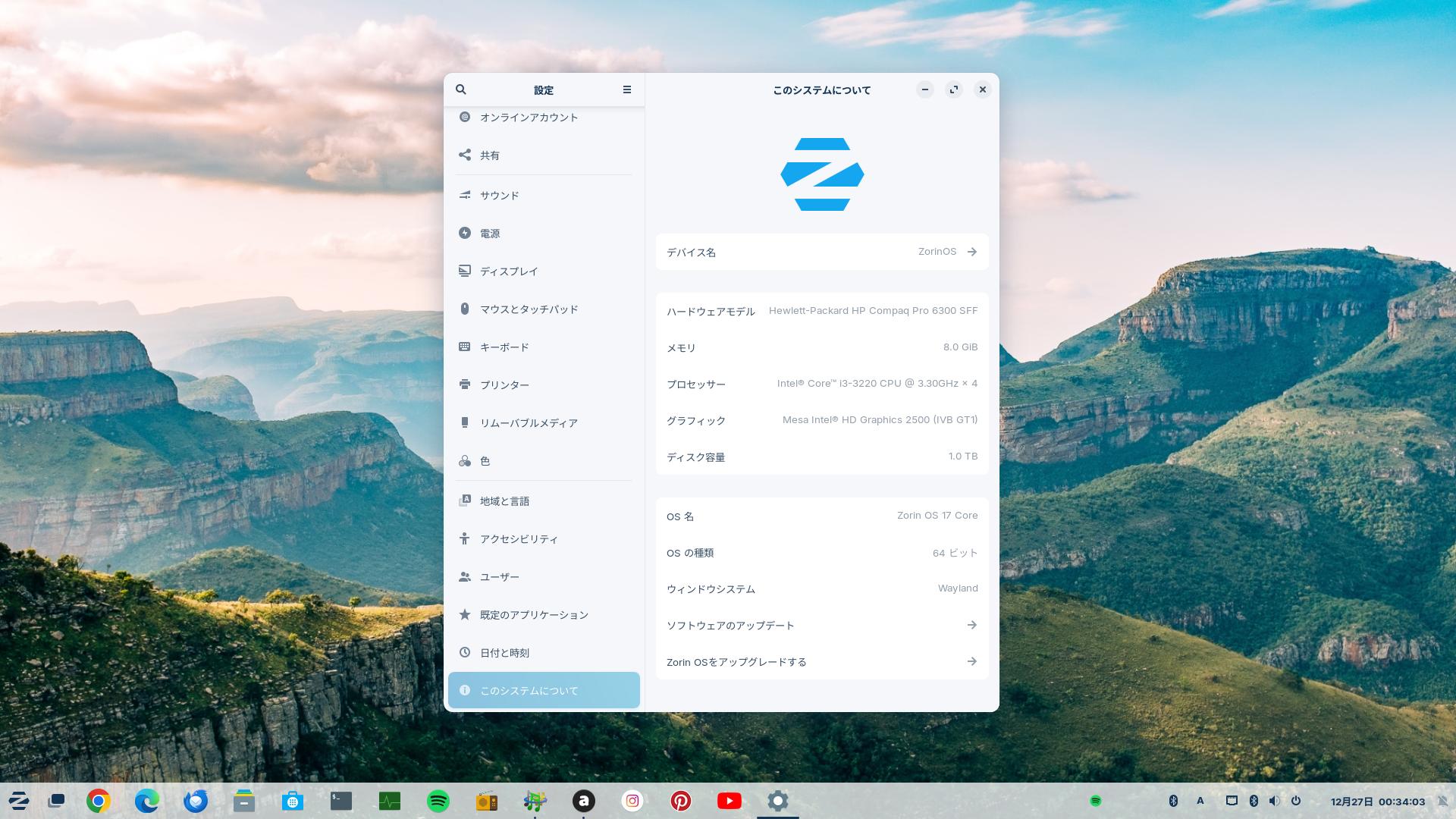The image size is (1456, 819).
Task: Open Zorin OSをアップグレードする
Action: pyautogui.click(x=822, y=661)
